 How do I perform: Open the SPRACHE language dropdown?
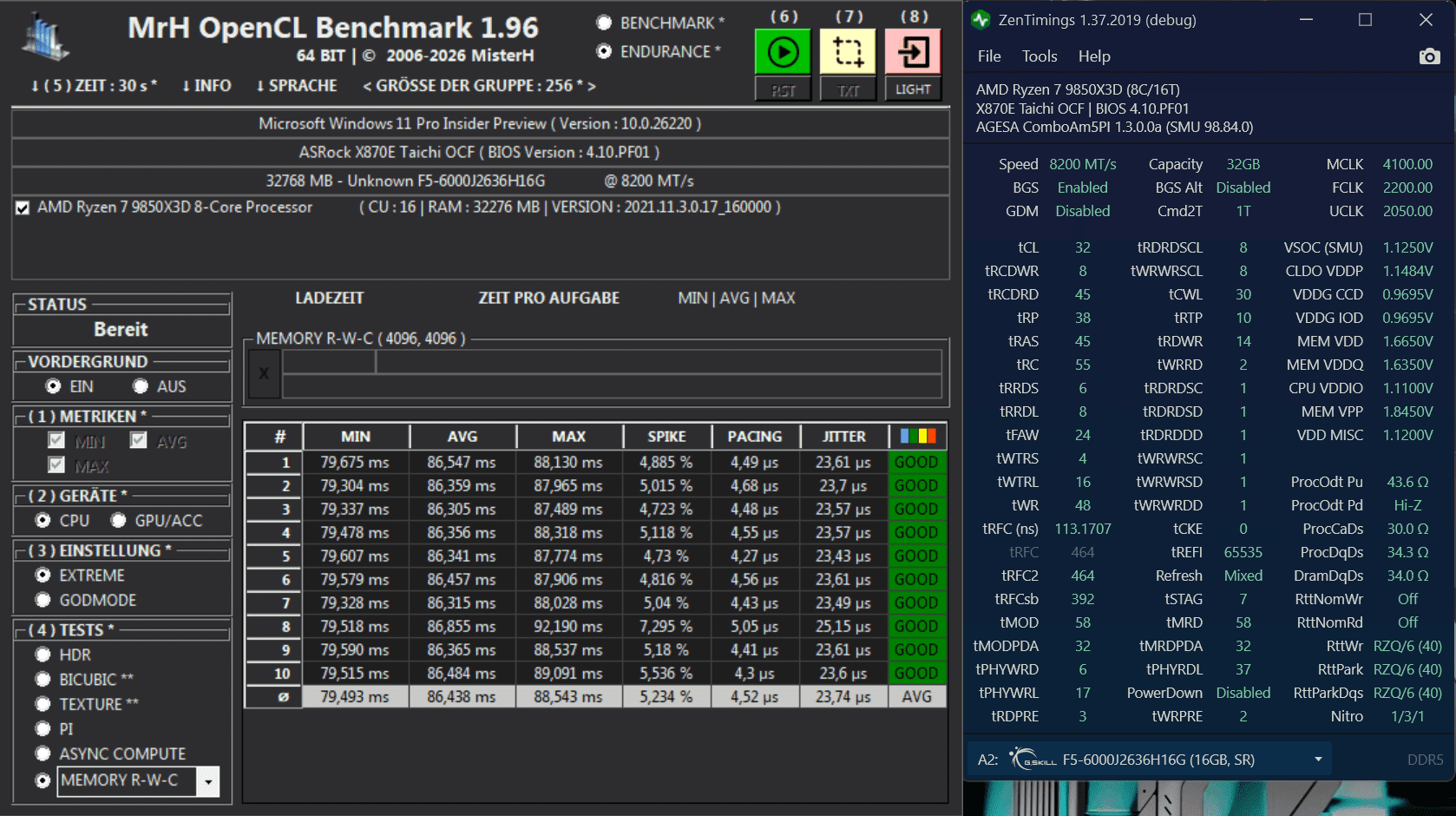click(x=297, y=85)
